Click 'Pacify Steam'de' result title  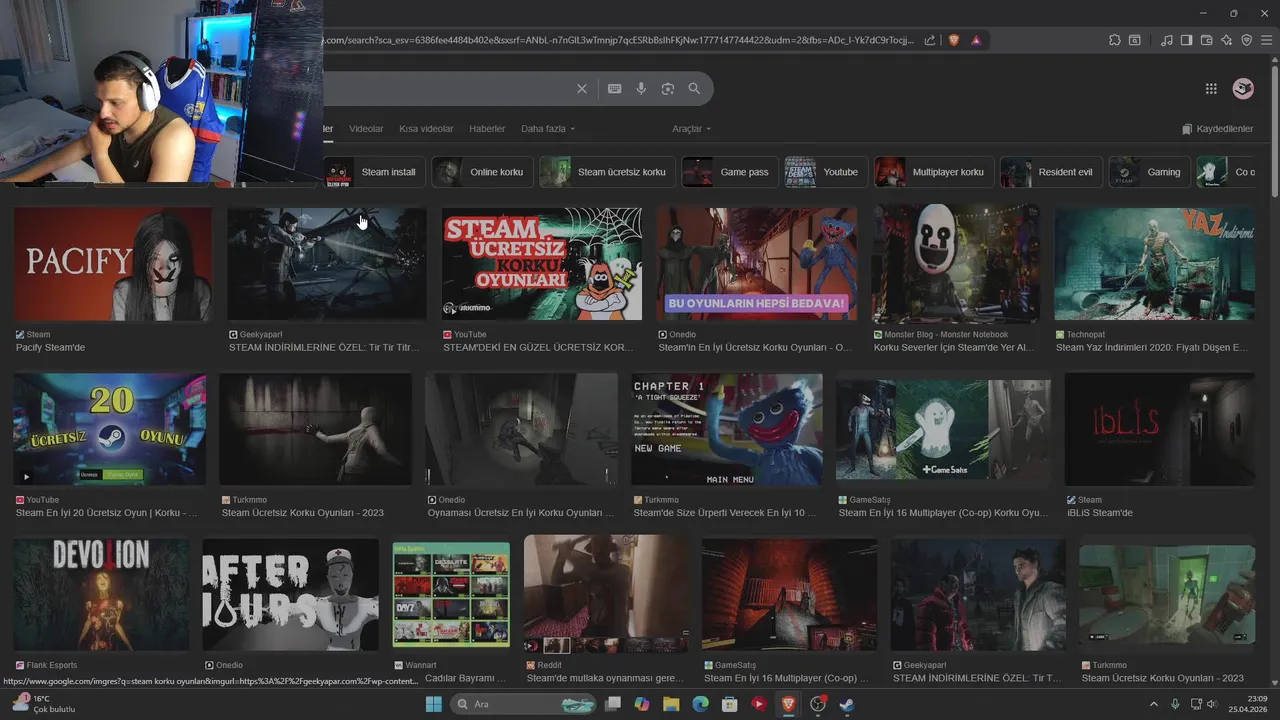click(50, 348)
